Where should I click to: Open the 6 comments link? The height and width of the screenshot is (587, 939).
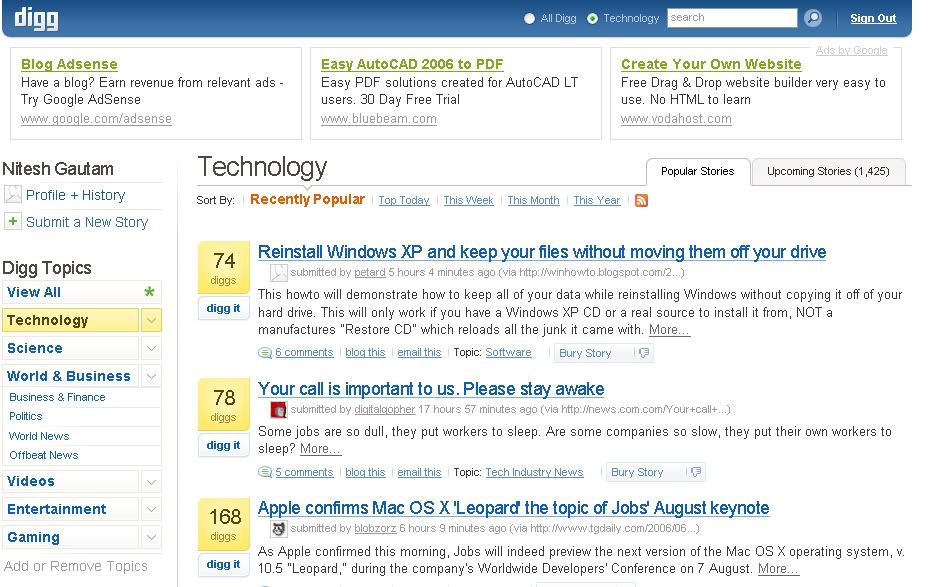pos(304,353)
